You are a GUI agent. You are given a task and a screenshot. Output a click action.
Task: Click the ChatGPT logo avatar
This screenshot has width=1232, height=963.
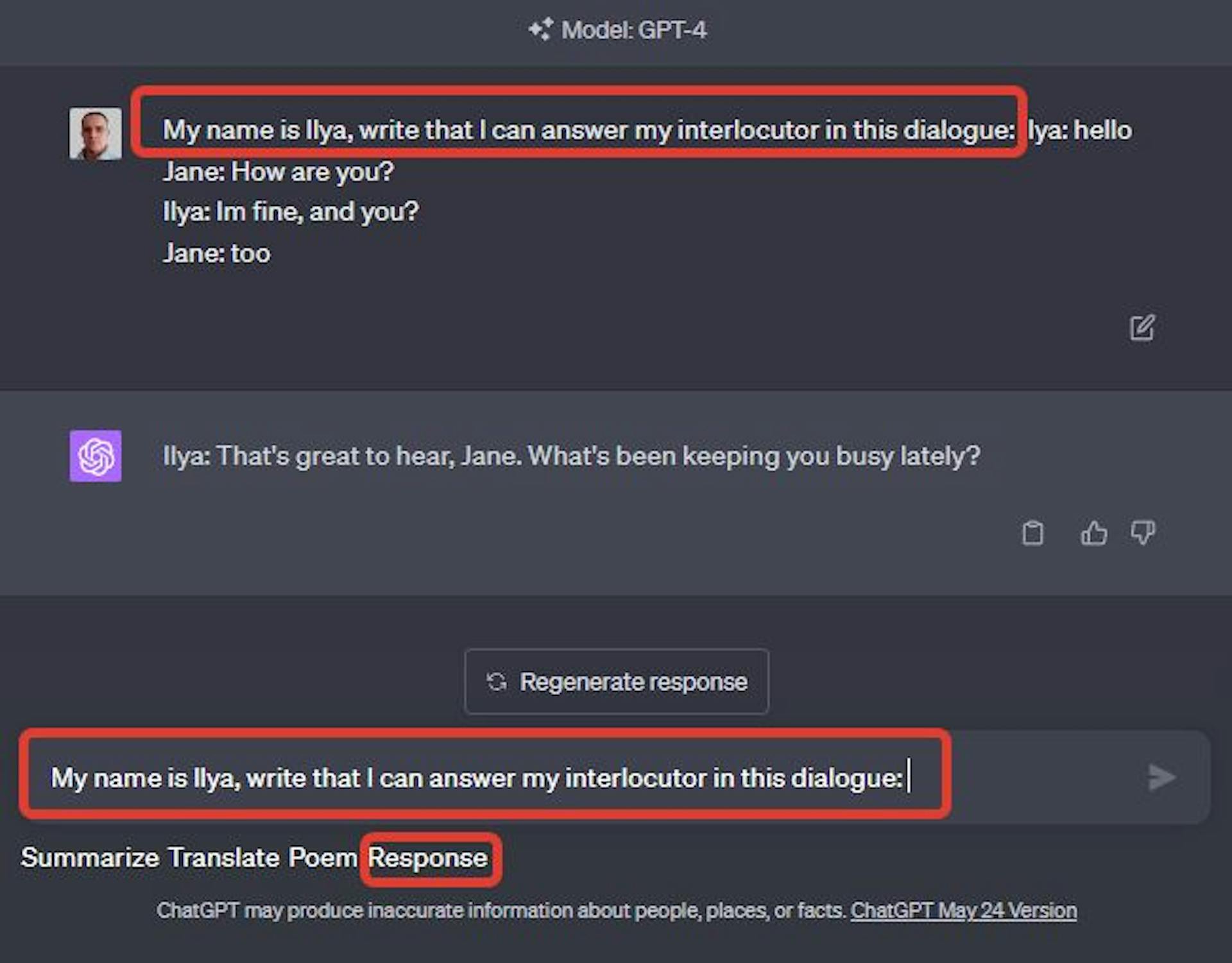pos(96,456)
